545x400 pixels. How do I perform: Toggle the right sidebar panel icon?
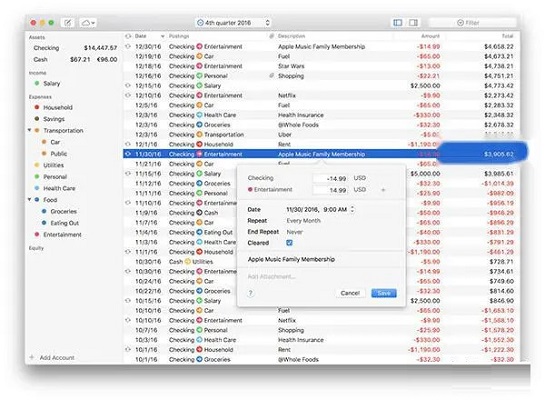click(413, 23)
